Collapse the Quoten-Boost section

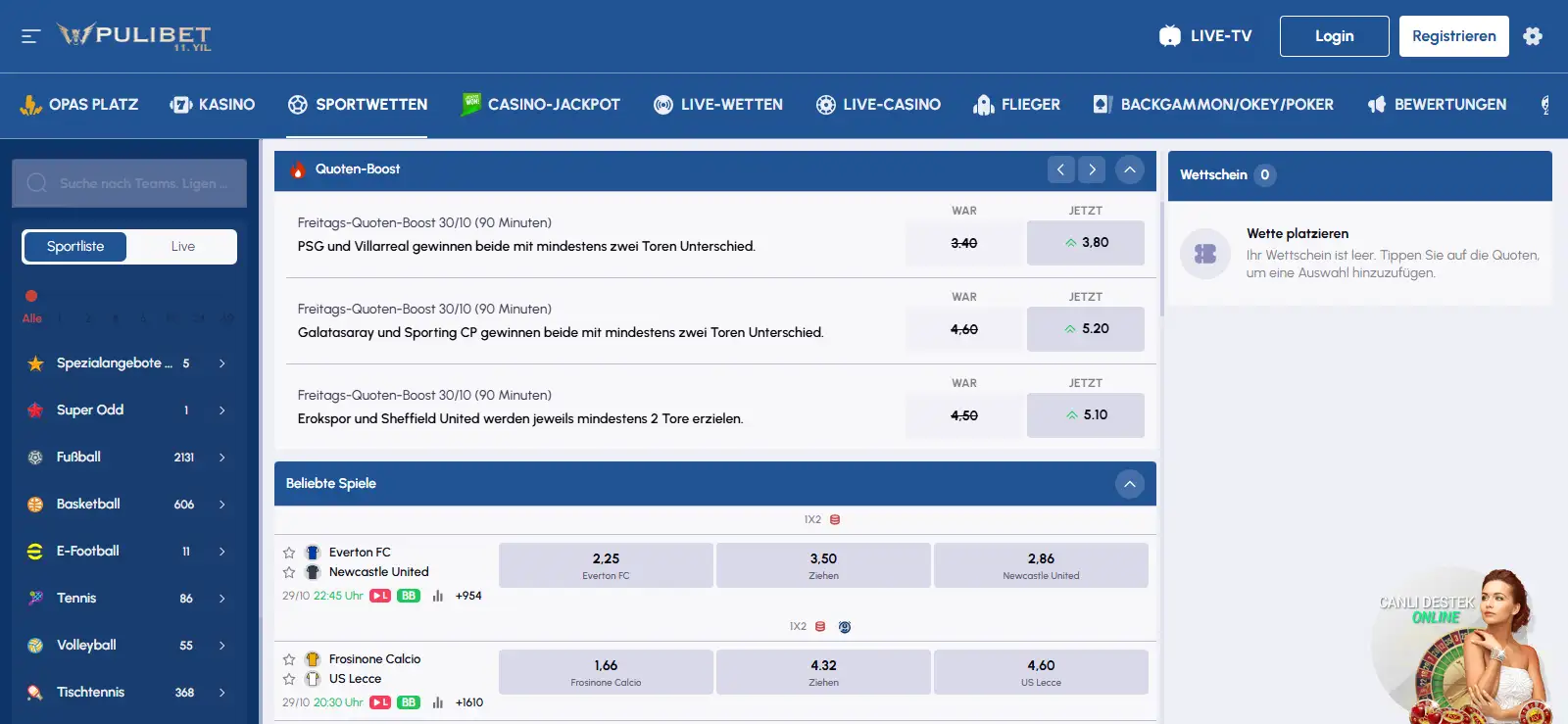[x=1129, y=169]
